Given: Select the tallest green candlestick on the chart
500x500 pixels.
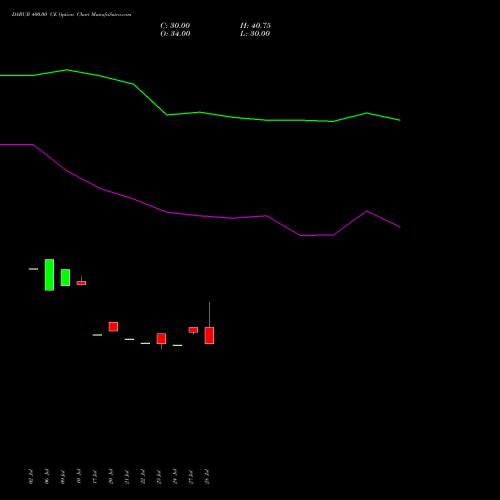Looking at the screenshot, I should [49, 275].
